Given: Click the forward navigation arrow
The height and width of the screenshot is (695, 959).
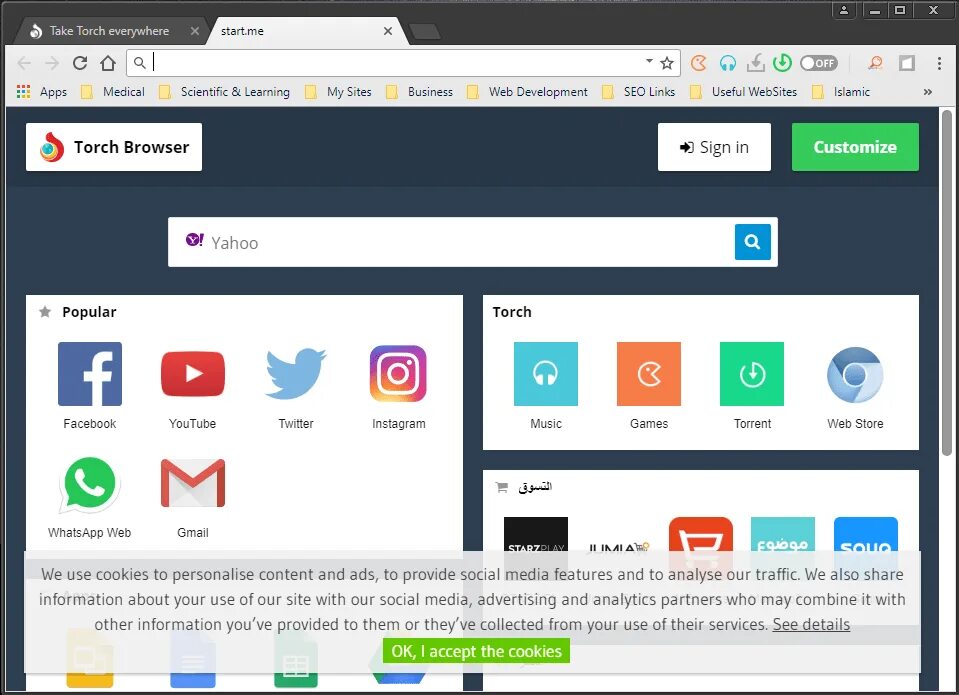Looking at the screenshot, I should [x=52, y=63].
